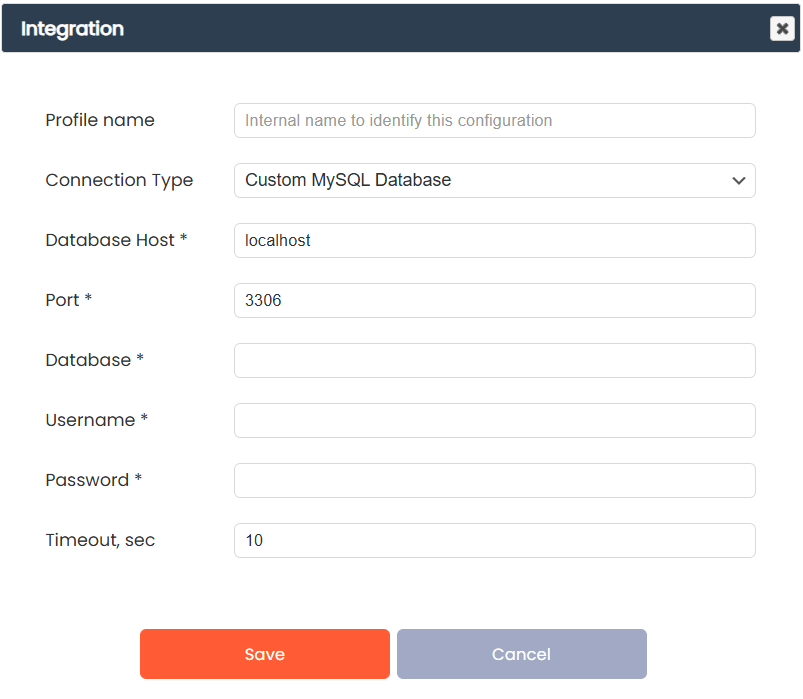This screenshot has height=699, width=803.
Task: Click the Port label with asterisk
Action: click(x=68, y=300)
